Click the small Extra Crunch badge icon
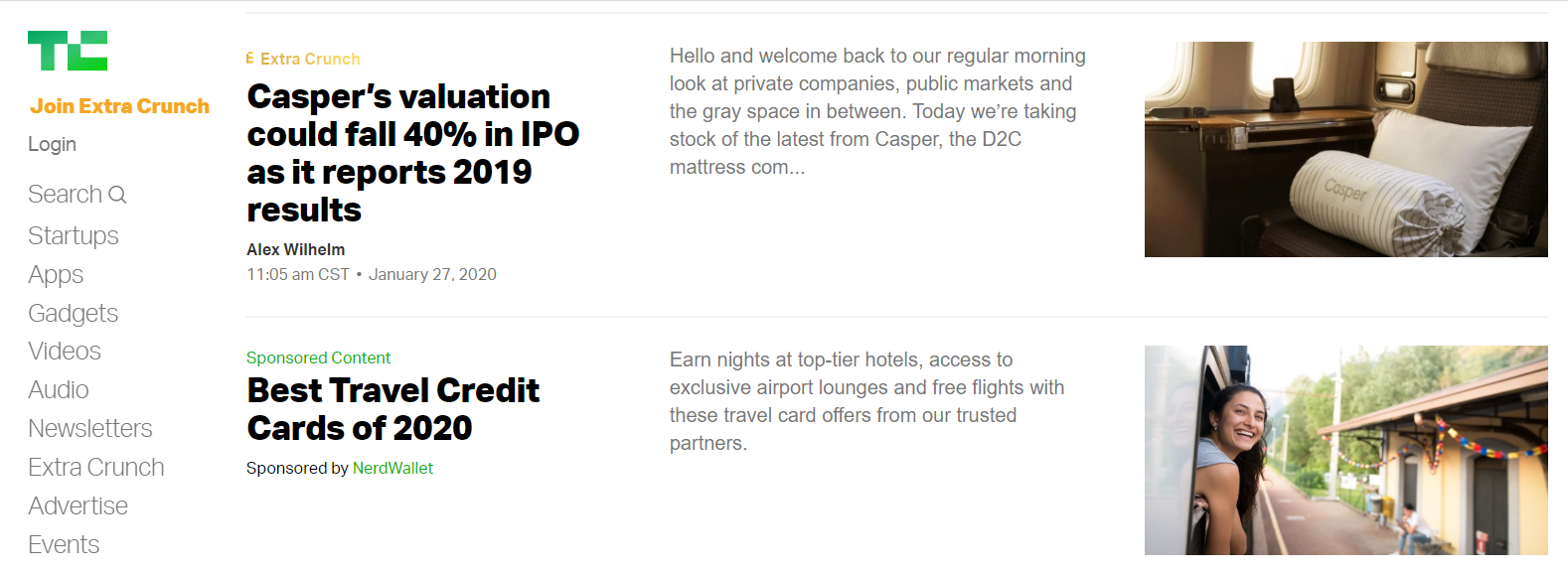 250,59
